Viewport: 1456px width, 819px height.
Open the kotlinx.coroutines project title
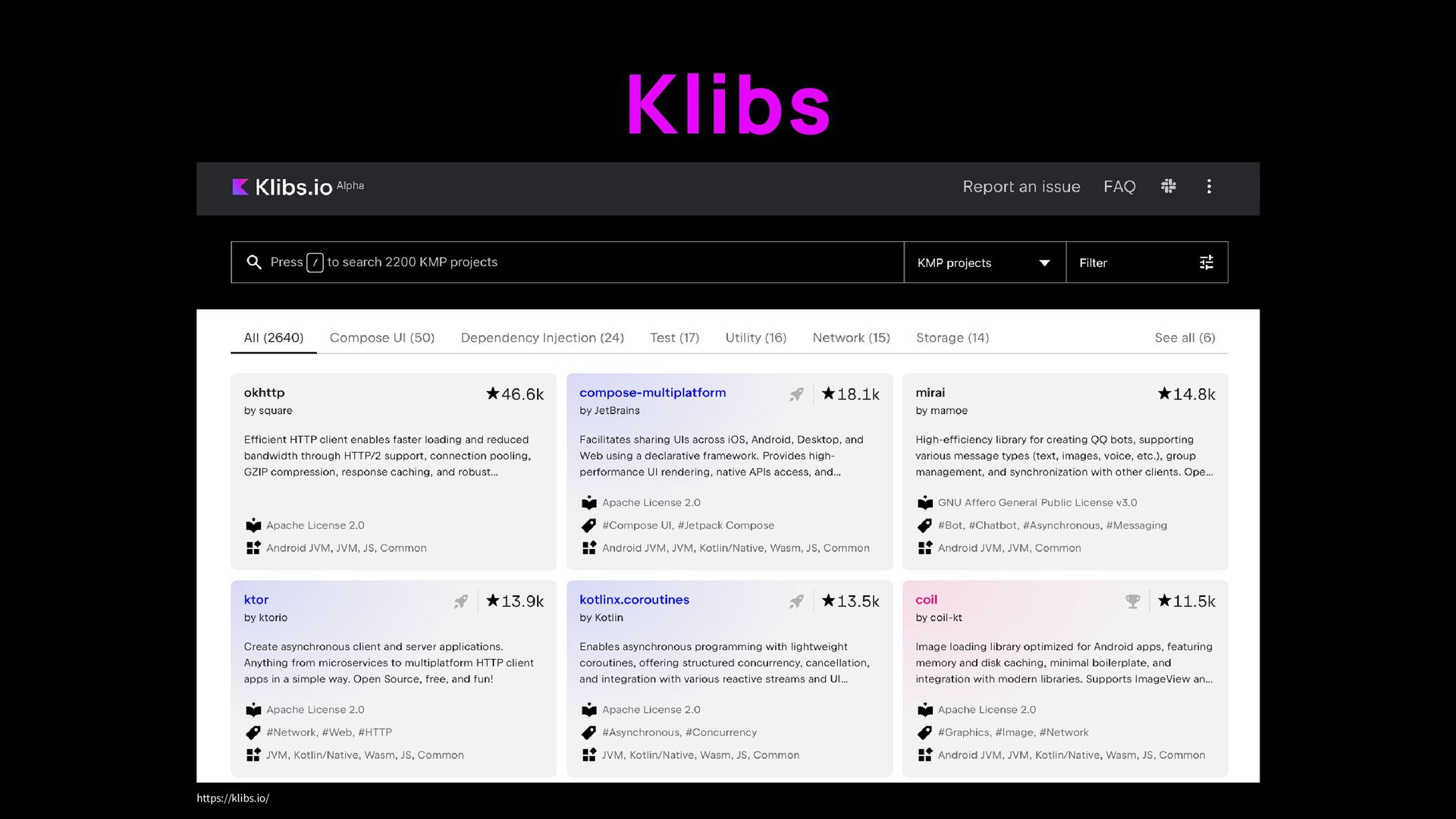pyautogui.click(x=634, y=600)
